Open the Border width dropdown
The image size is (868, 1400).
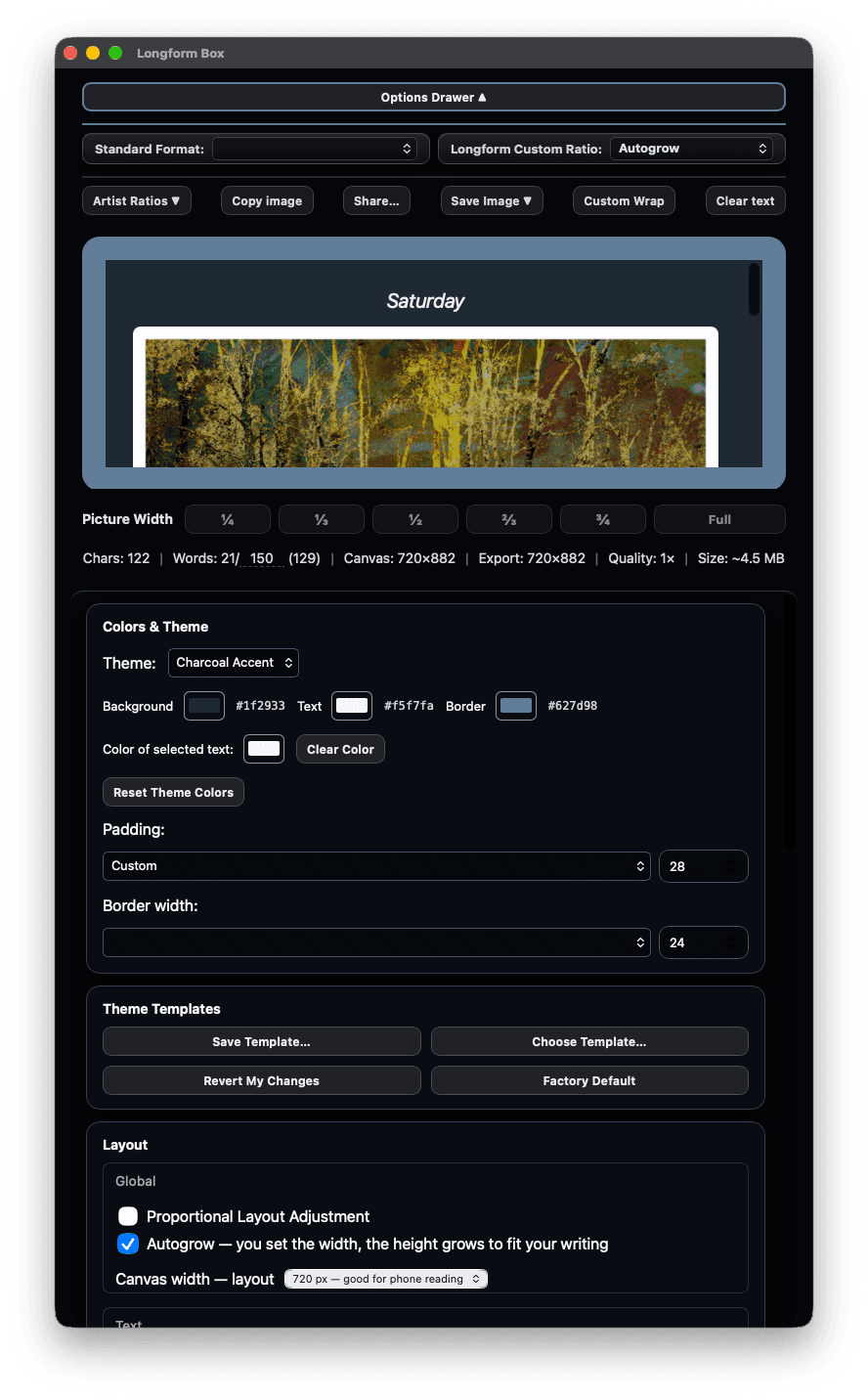(376, 942)
